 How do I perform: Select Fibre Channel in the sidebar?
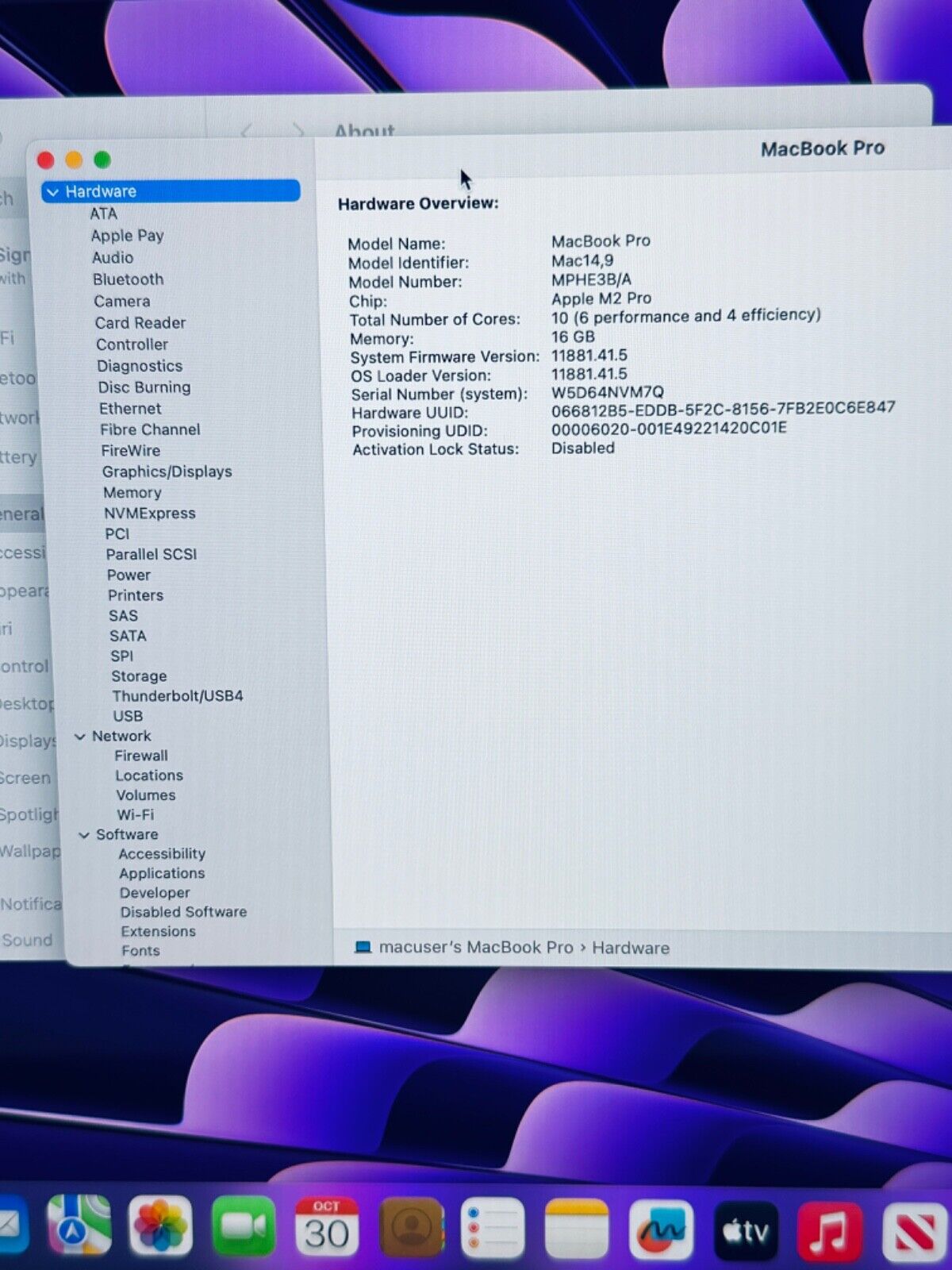[x=150, y=429]
